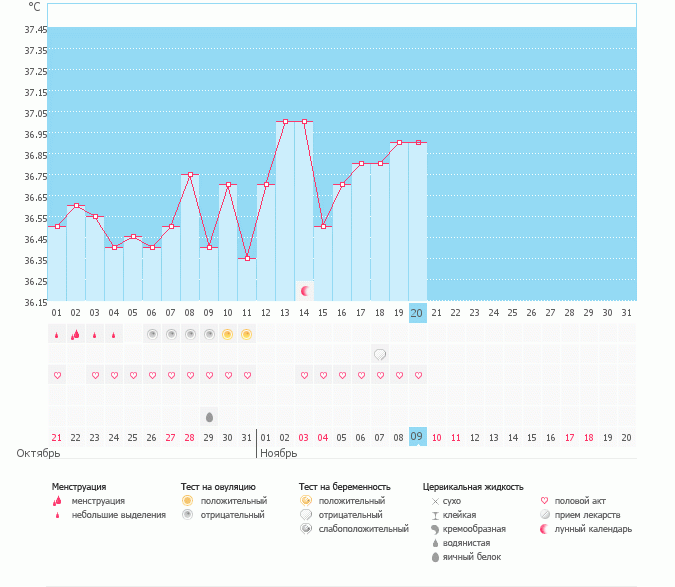This screenshot has height=587, width=675.
Task: Click the moon calendar icon on day 14
Action: tap(305, 291)
